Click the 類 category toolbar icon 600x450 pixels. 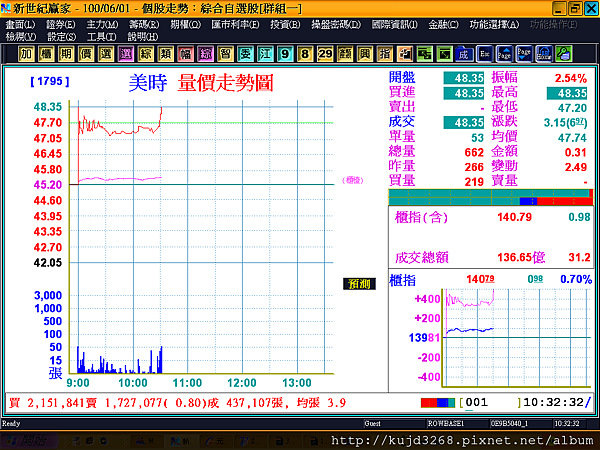(165, 54)
